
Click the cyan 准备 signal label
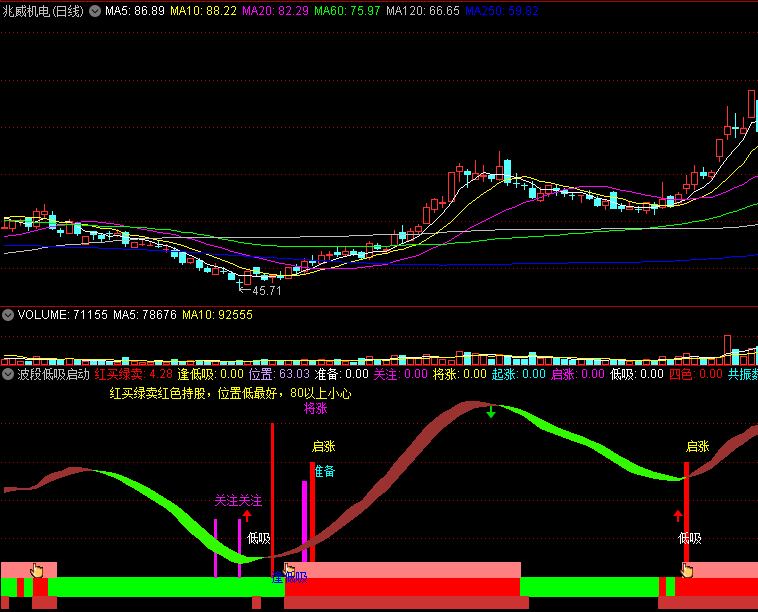pos(325,471)
